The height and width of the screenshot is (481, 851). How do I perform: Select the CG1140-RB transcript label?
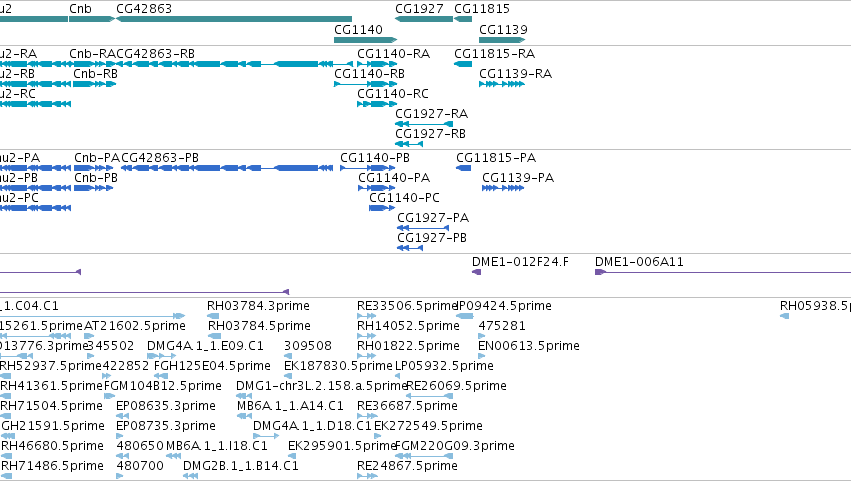[x=370, y=74]
